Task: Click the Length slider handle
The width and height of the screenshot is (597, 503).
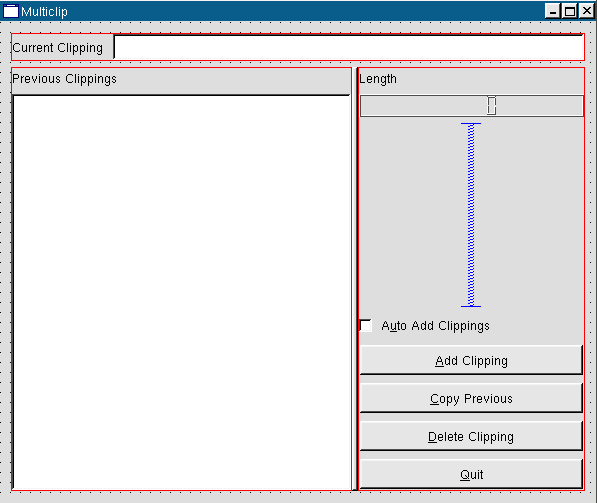Action: click(x=492, y=105)
